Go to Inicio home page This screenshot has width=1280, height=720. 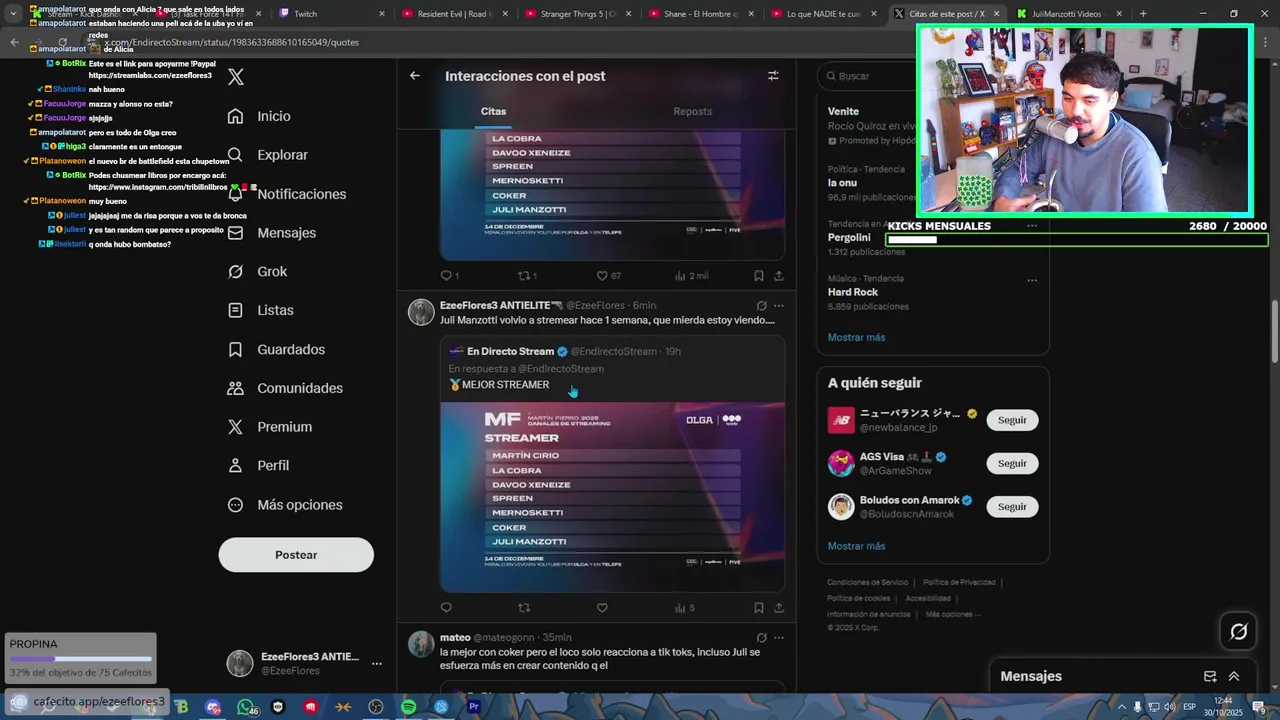coord(259,116)
